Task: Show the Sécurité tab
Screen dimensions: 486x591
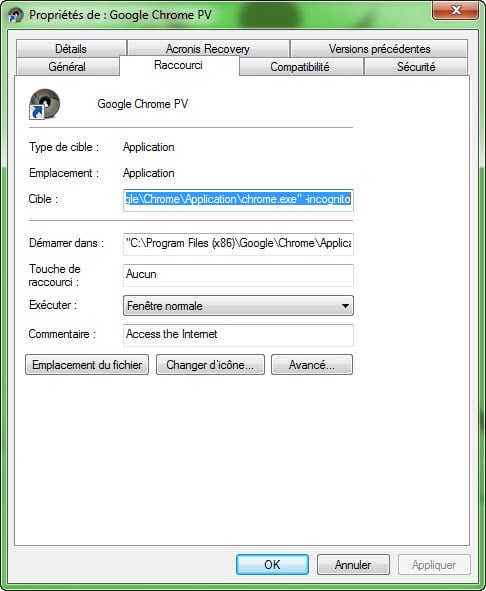Action: tap(416, 67)
